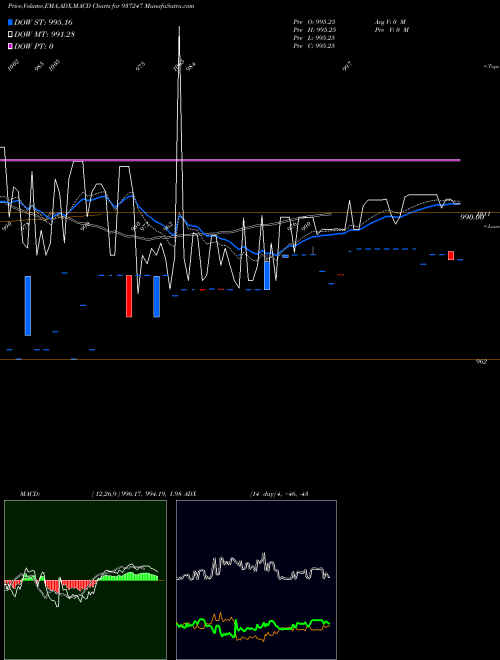Open the ADX indicator panel
Image resolution: width=500 pixels, height=660 pixels.
pyautogui.click(x=256, y=580)
